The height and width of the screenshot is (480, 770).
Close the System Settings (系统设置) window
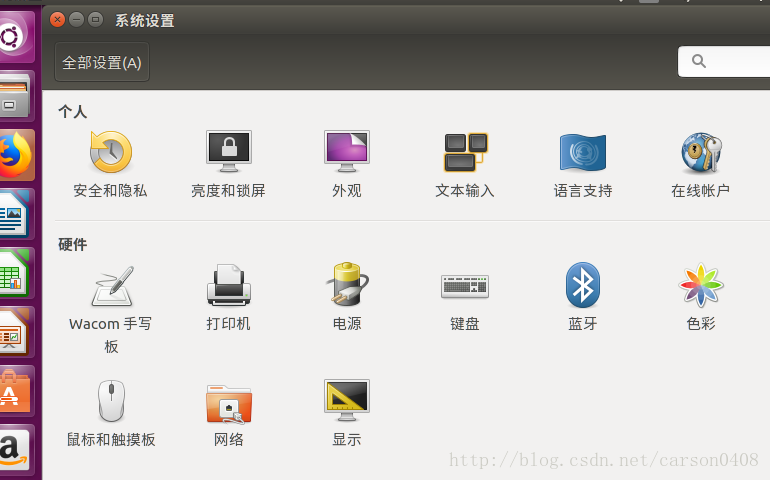pyautogui.click(x=57, y=20)
